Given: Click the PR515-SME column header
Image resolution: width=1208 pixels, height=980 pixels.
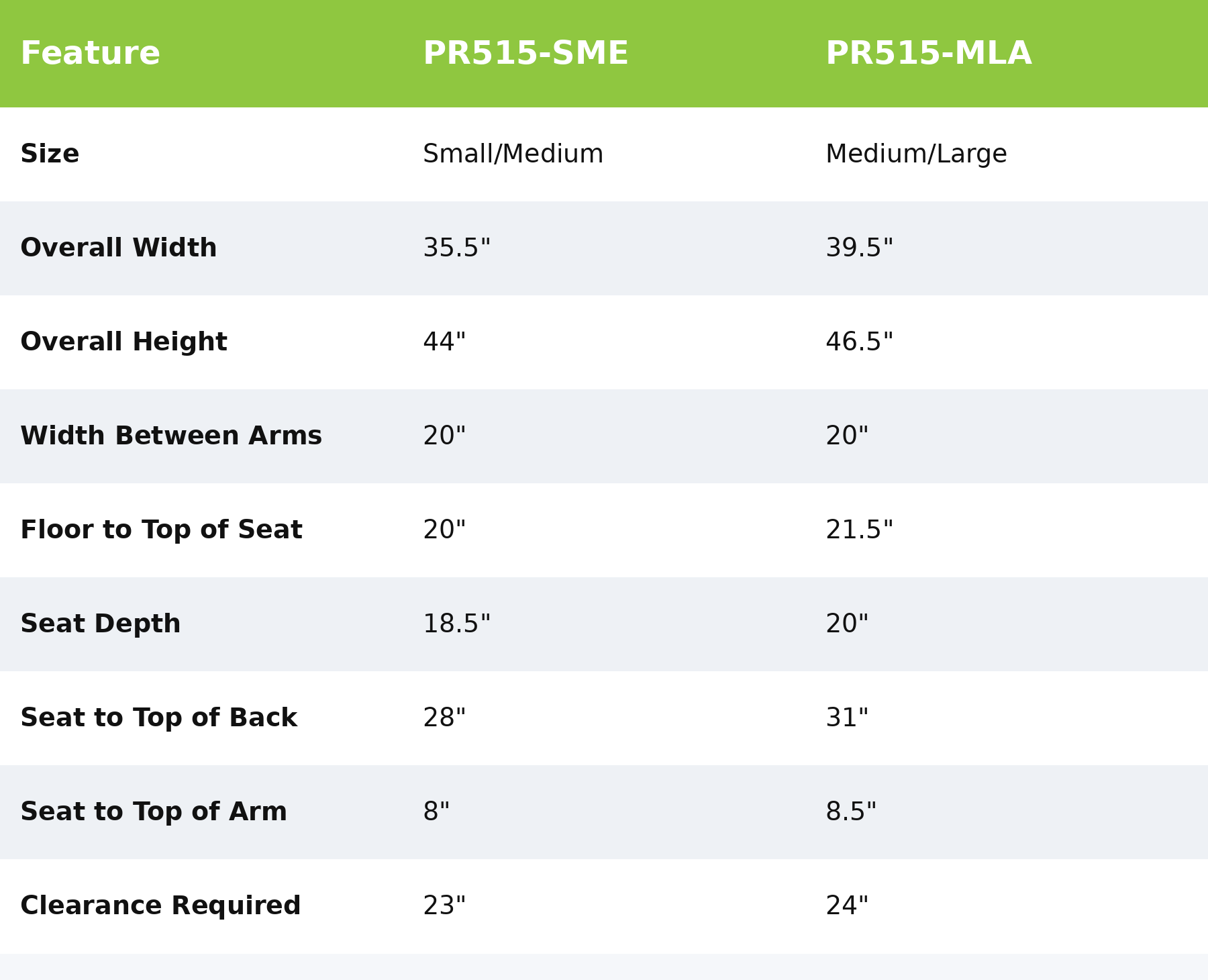Looking at the screenshot, I should [525, 54].
